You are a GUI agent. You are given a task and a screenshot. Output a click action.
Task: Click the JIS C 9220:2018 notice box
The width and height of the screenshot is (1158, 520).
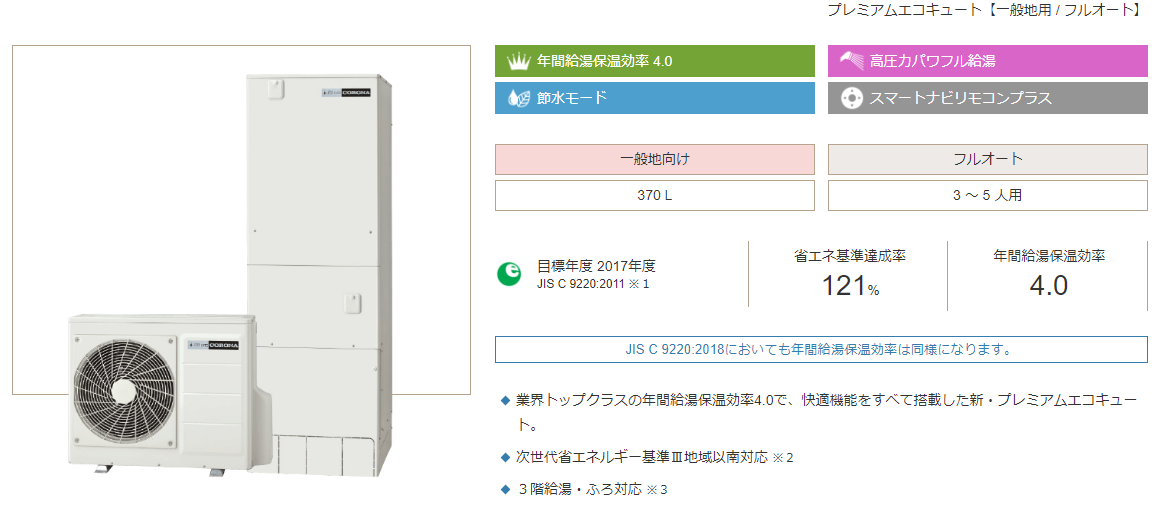click(821, 349)
